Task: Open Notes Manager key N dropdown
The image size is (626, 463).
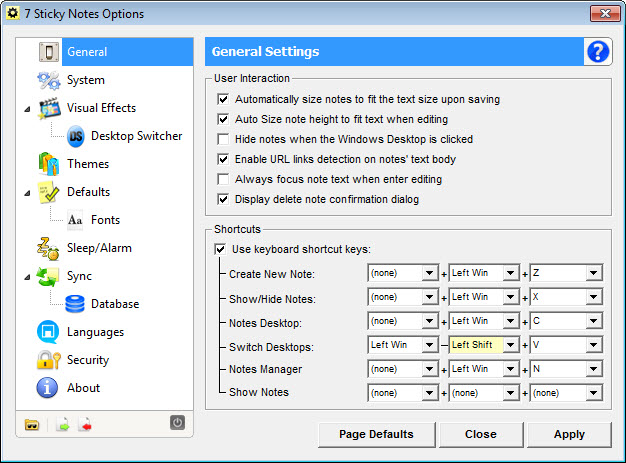Action: click(593, 369)
